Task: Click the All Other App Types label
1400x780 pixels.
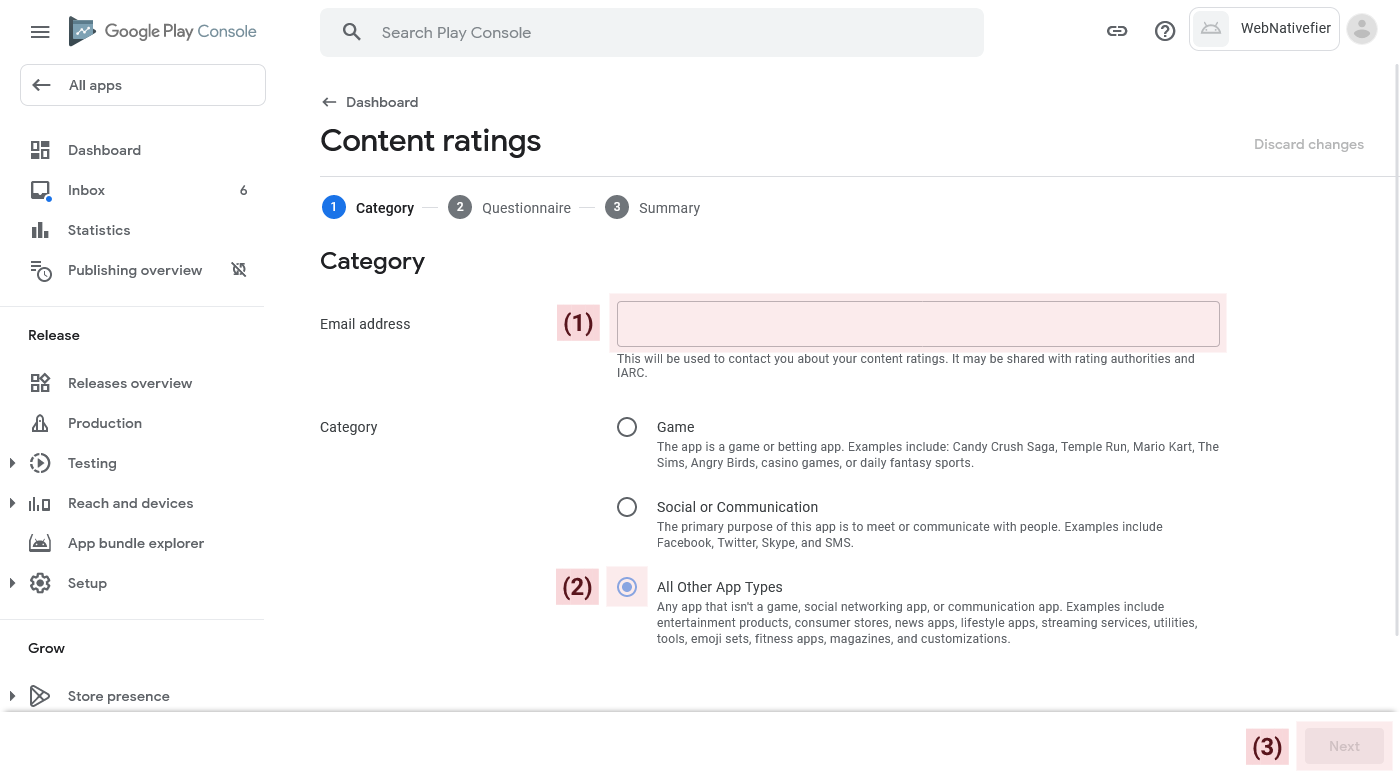Action: (719, 587)
